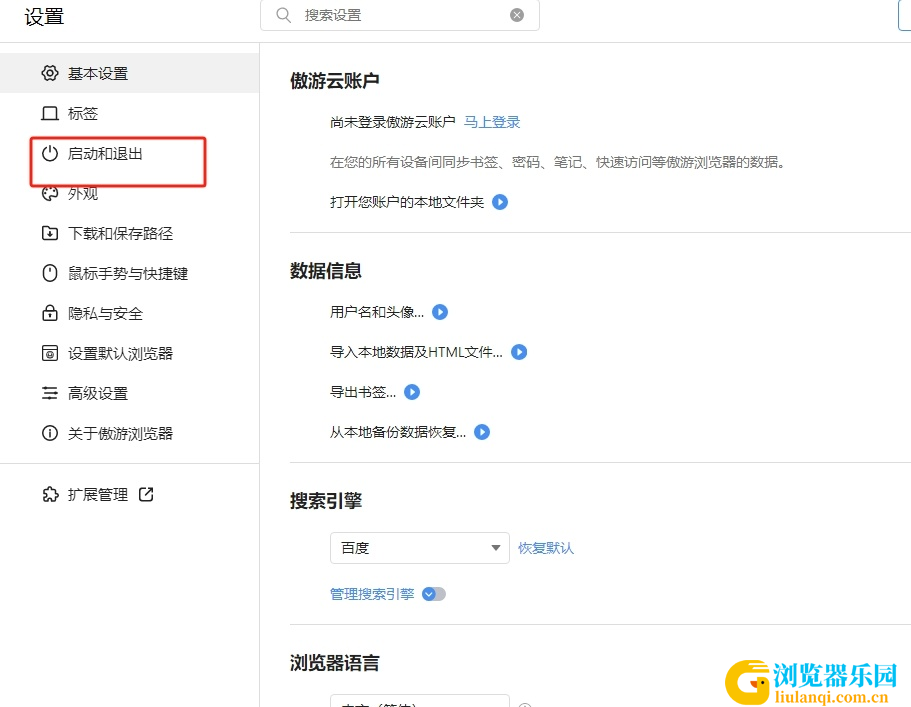Select 标签 in the sidebar
The width and height of the screenshot is (911, 707).
[130, 113]
